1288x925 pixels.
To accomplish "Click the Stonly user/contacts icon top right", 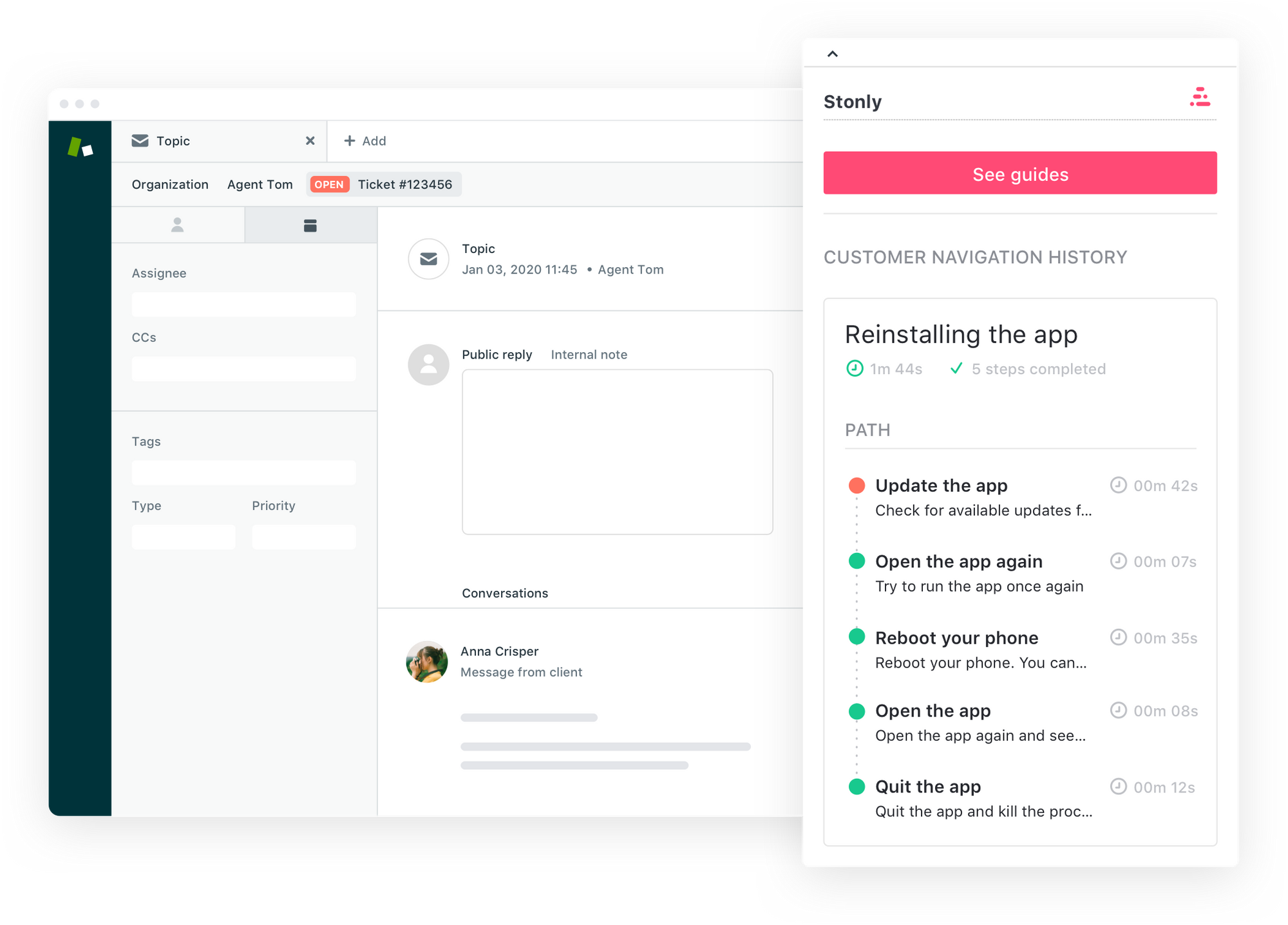I will coord(1201,97).
